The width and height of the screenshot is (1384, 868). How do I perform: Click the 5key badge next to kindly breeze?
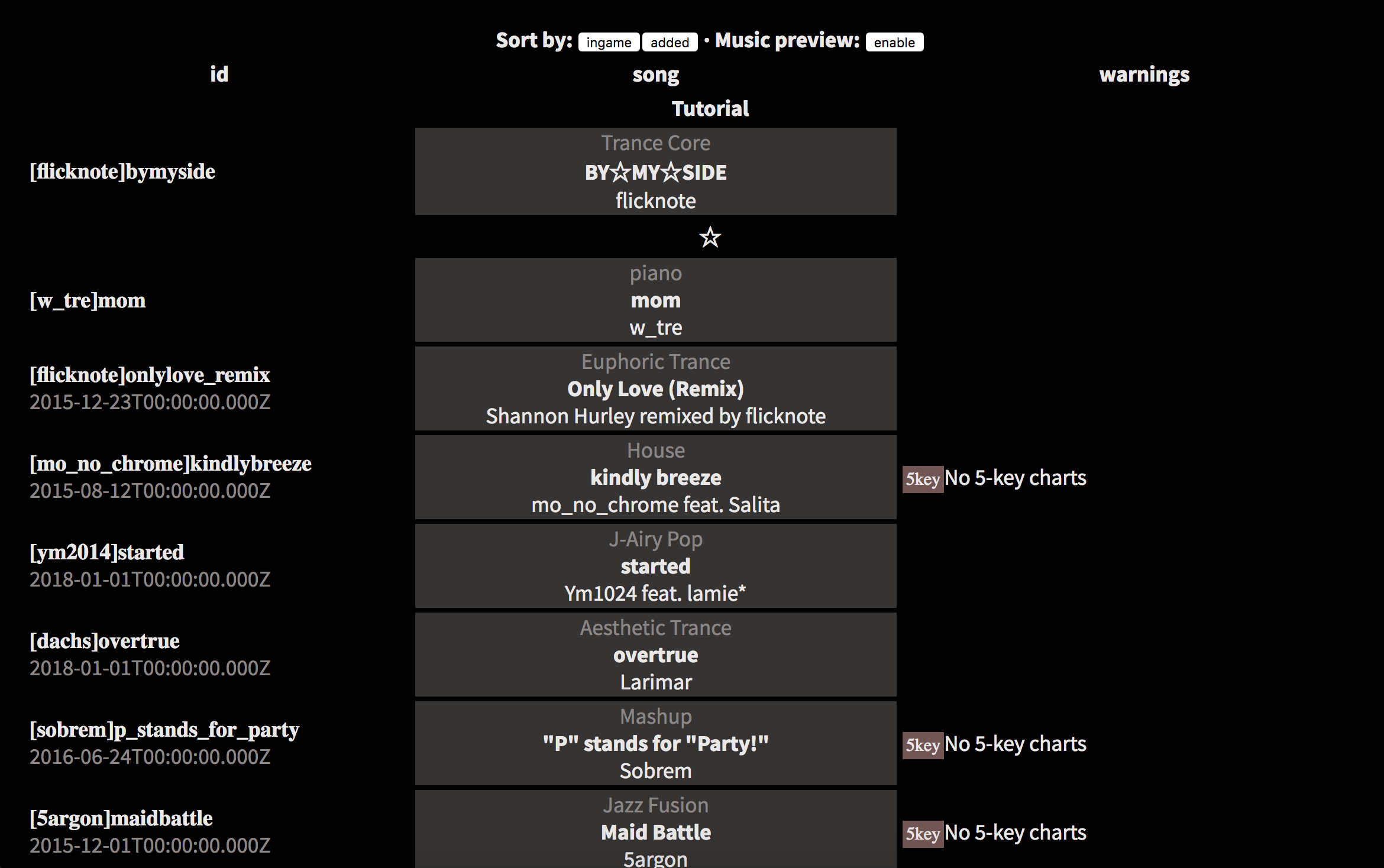pyautogui.click(x=922, y=478)
